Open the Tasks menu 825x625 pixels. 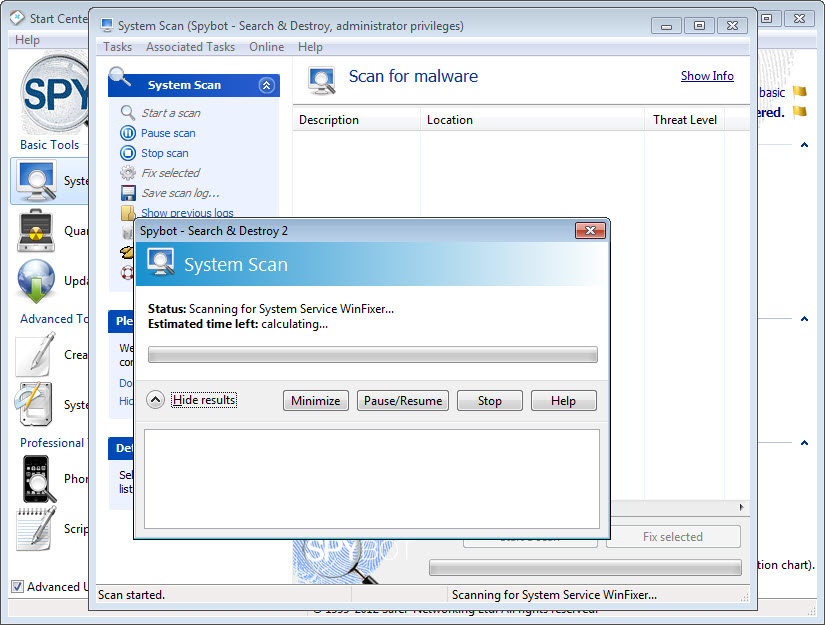pos(117,47)
